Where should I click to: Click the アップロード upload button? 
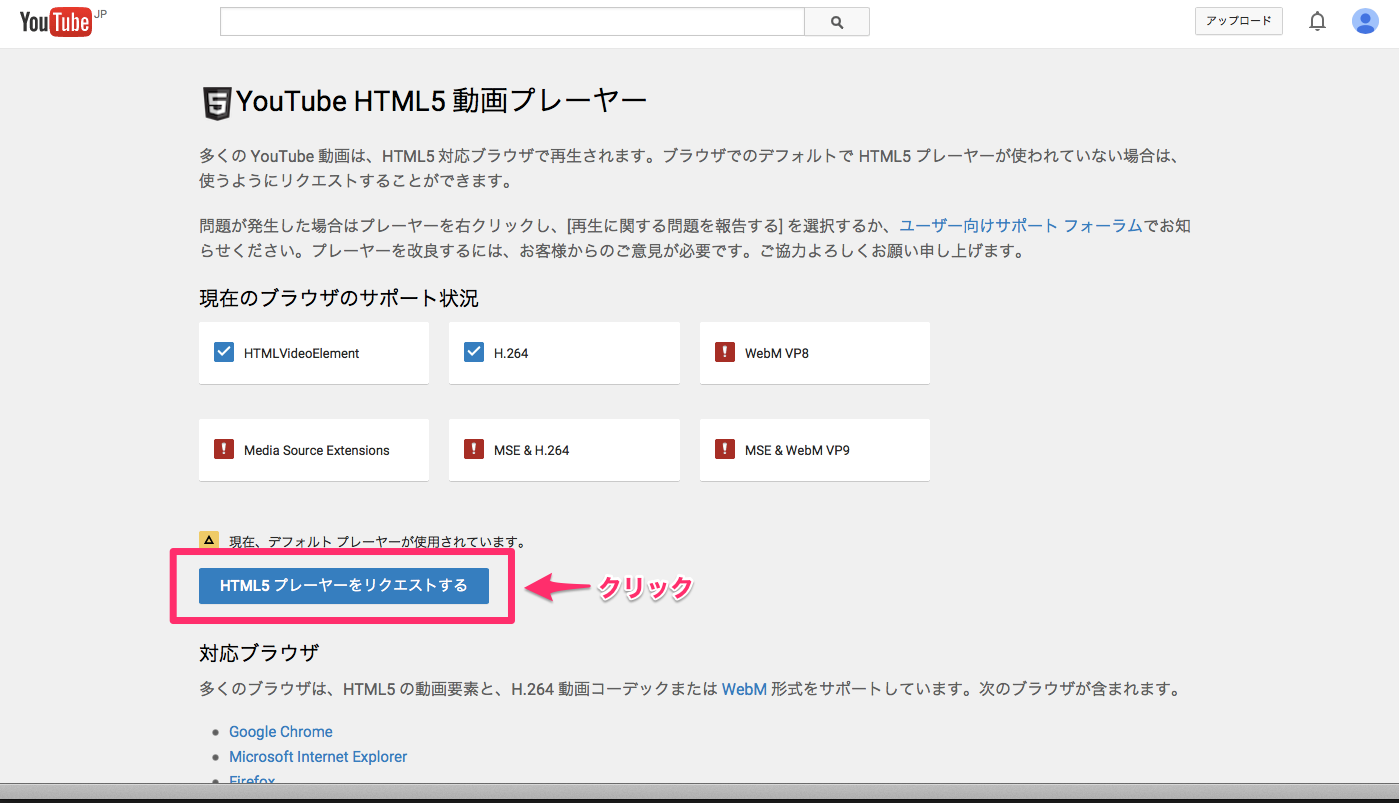pos(1239,21)
